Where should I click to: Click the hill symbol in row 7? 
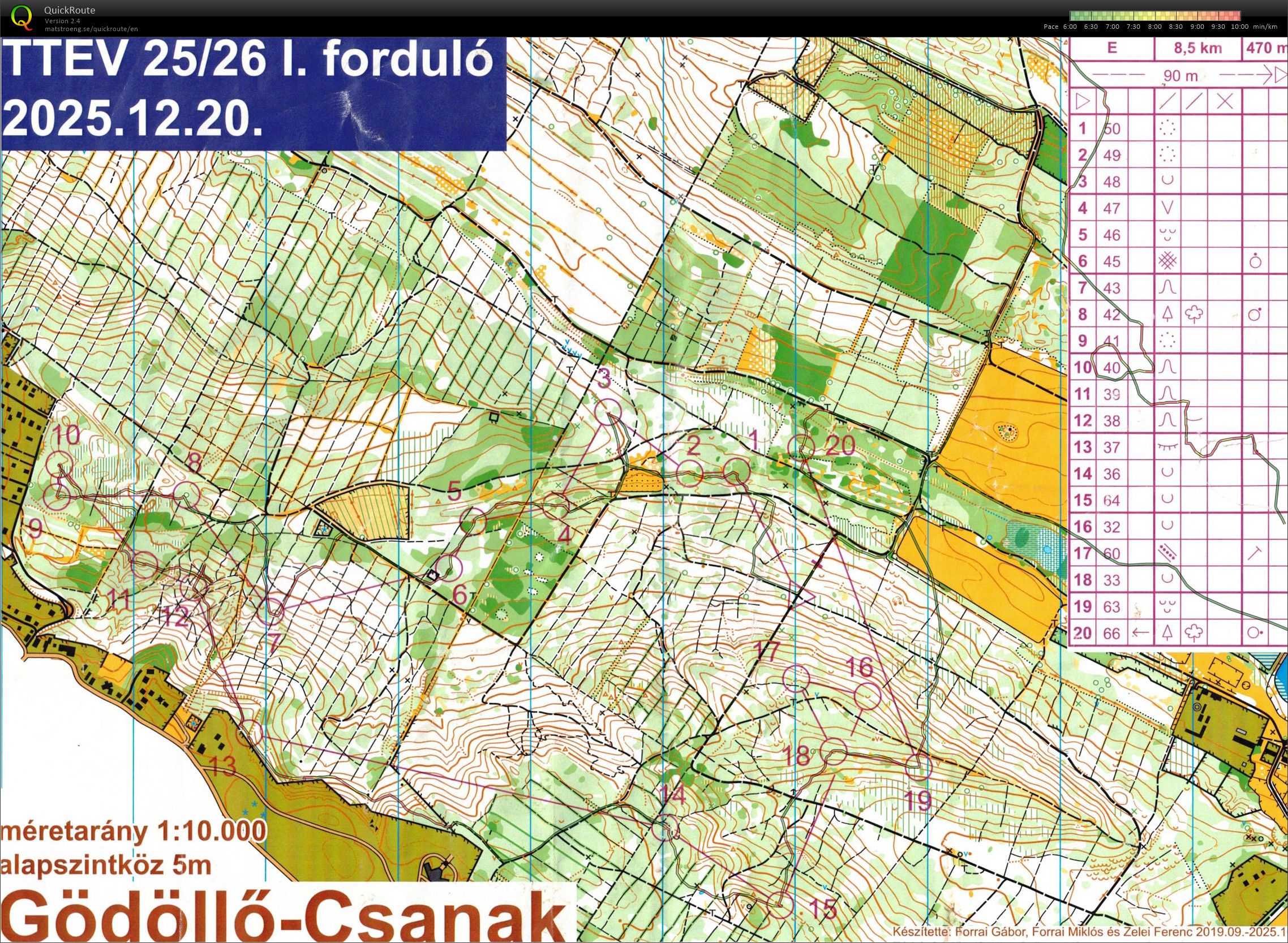tap(1168, 288)
